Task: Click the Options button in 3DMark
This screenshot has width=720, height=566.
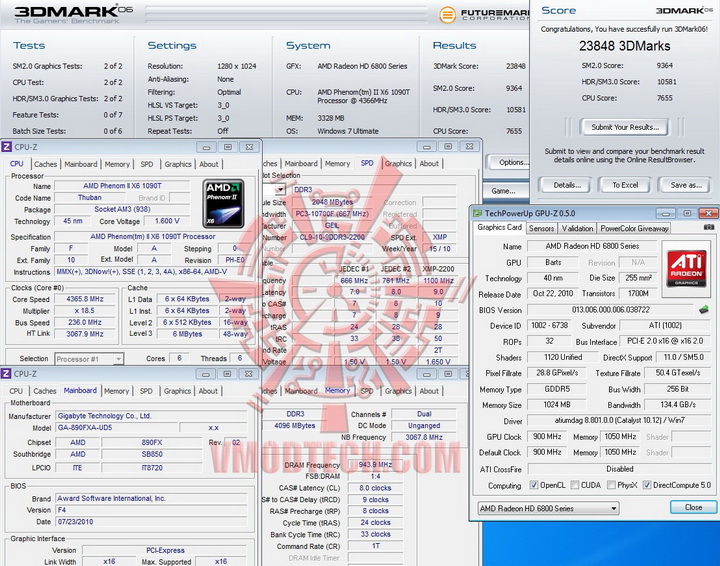Action: 510,162
